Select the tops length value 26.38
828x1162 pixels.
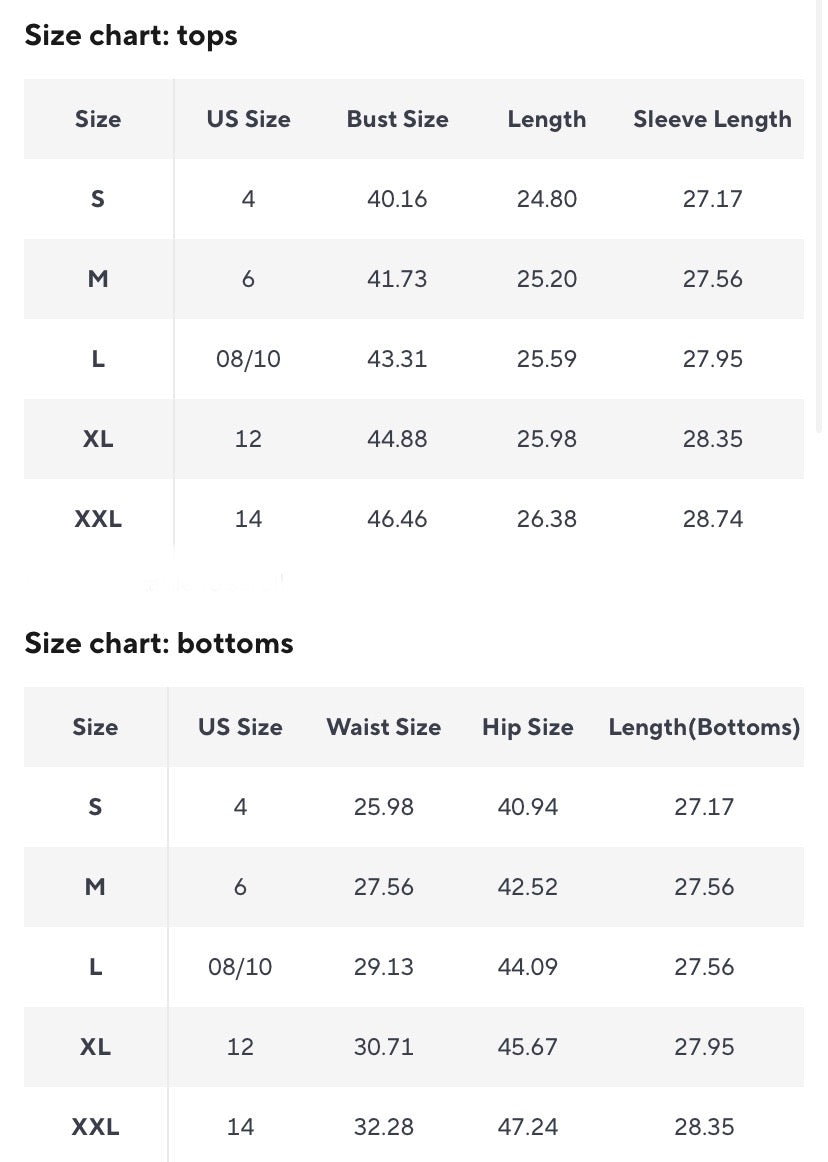[547, 519]
